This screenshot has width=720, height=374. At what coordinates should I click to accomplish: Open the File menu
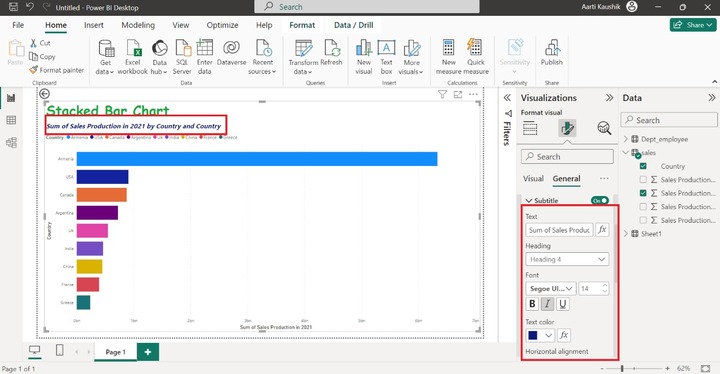click(18, 25)
